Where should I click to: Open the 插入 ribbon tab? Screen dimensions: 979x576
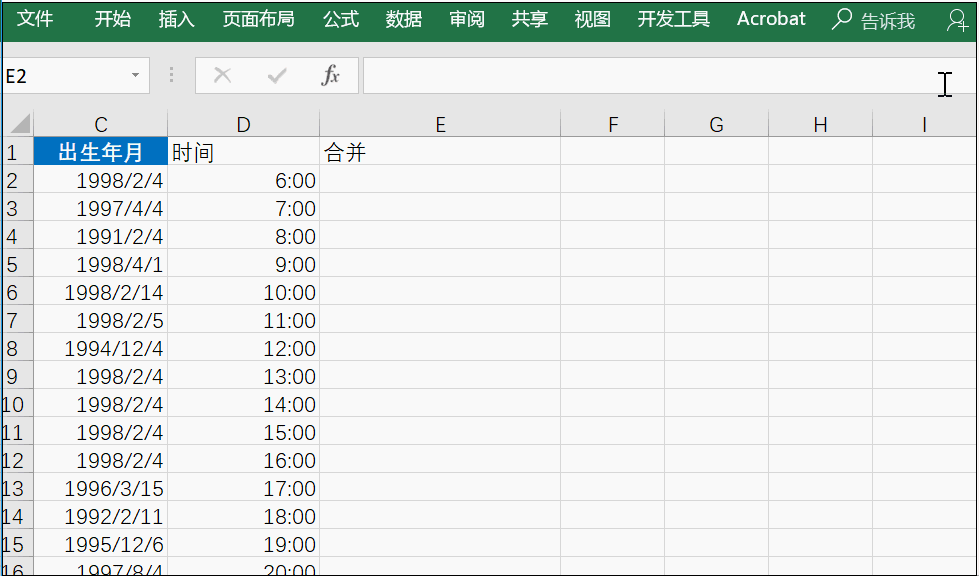[x=177, y=19]
